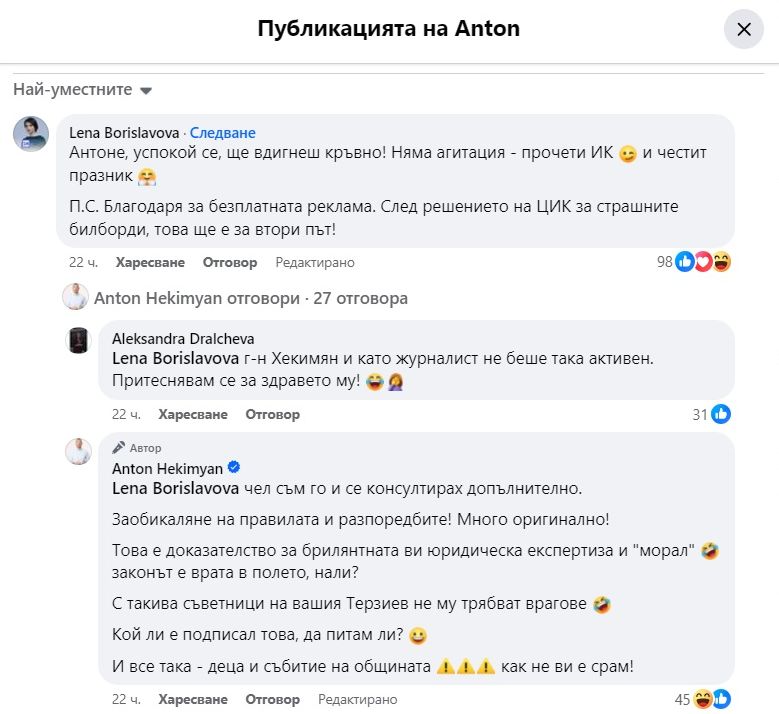Reply to Lena Borislavova's comment
779x714 pixels.
click(230, 263)
